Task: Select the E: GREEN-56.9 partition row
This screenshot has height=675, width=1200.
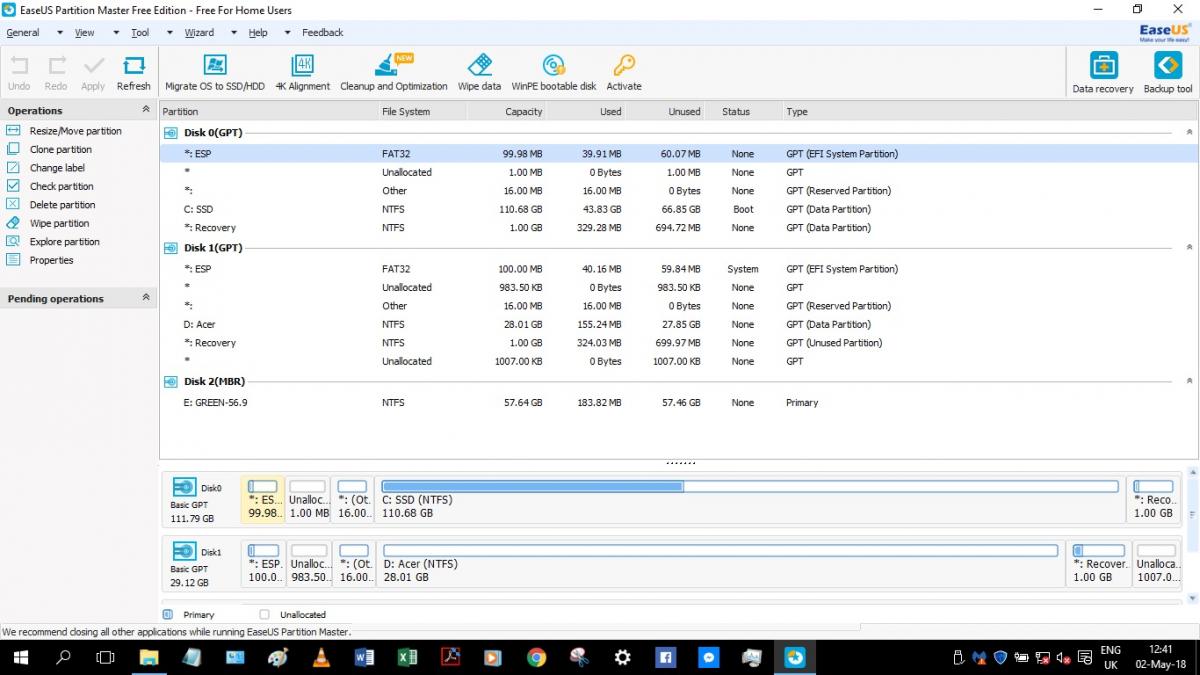Action: point(678,402)
